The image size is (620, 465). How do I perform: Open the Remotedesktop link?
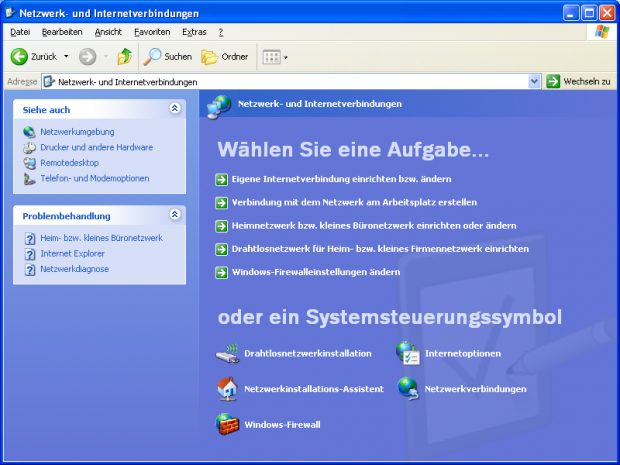click(x=69, y=163)
